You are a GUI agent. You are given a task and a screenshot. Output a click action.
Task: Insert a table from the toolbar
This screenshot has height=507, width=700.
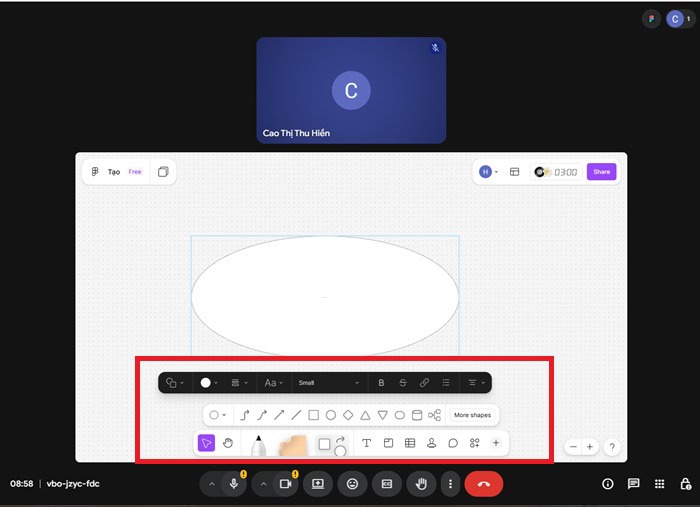pyautogui.click(x=410, y=443)
